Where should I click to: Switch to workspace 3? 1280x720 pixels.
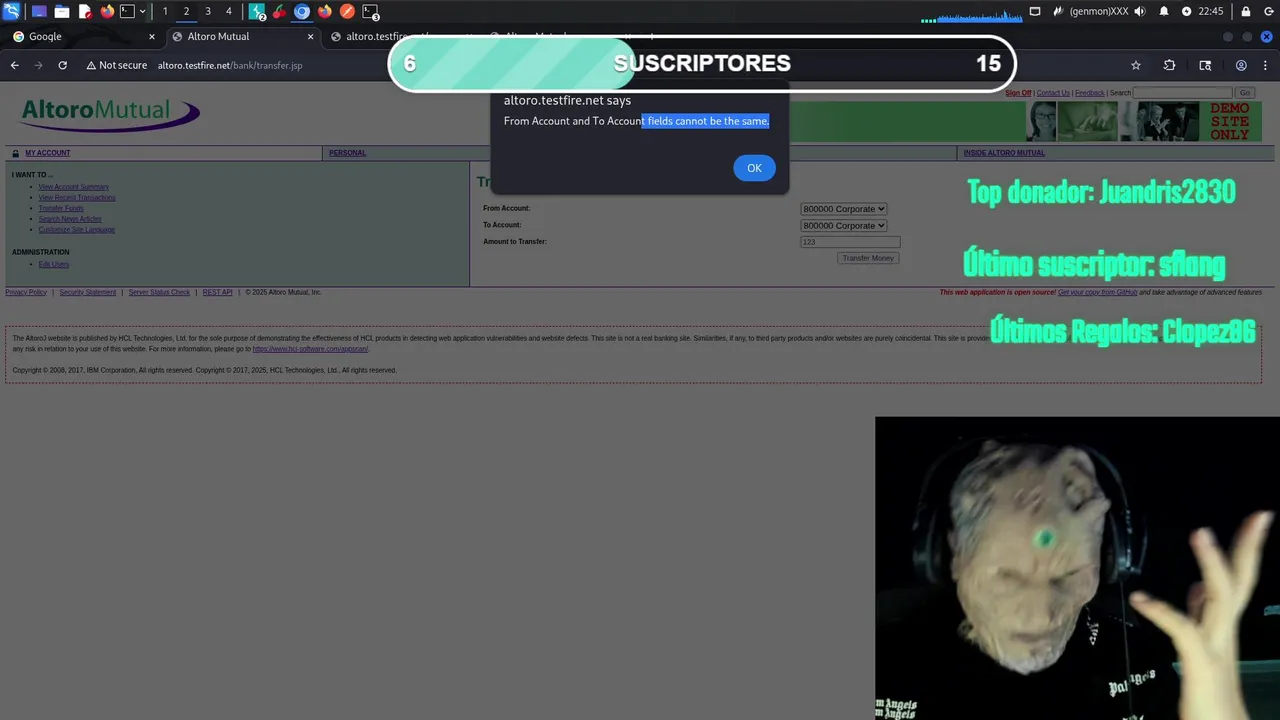pos(208,12)
